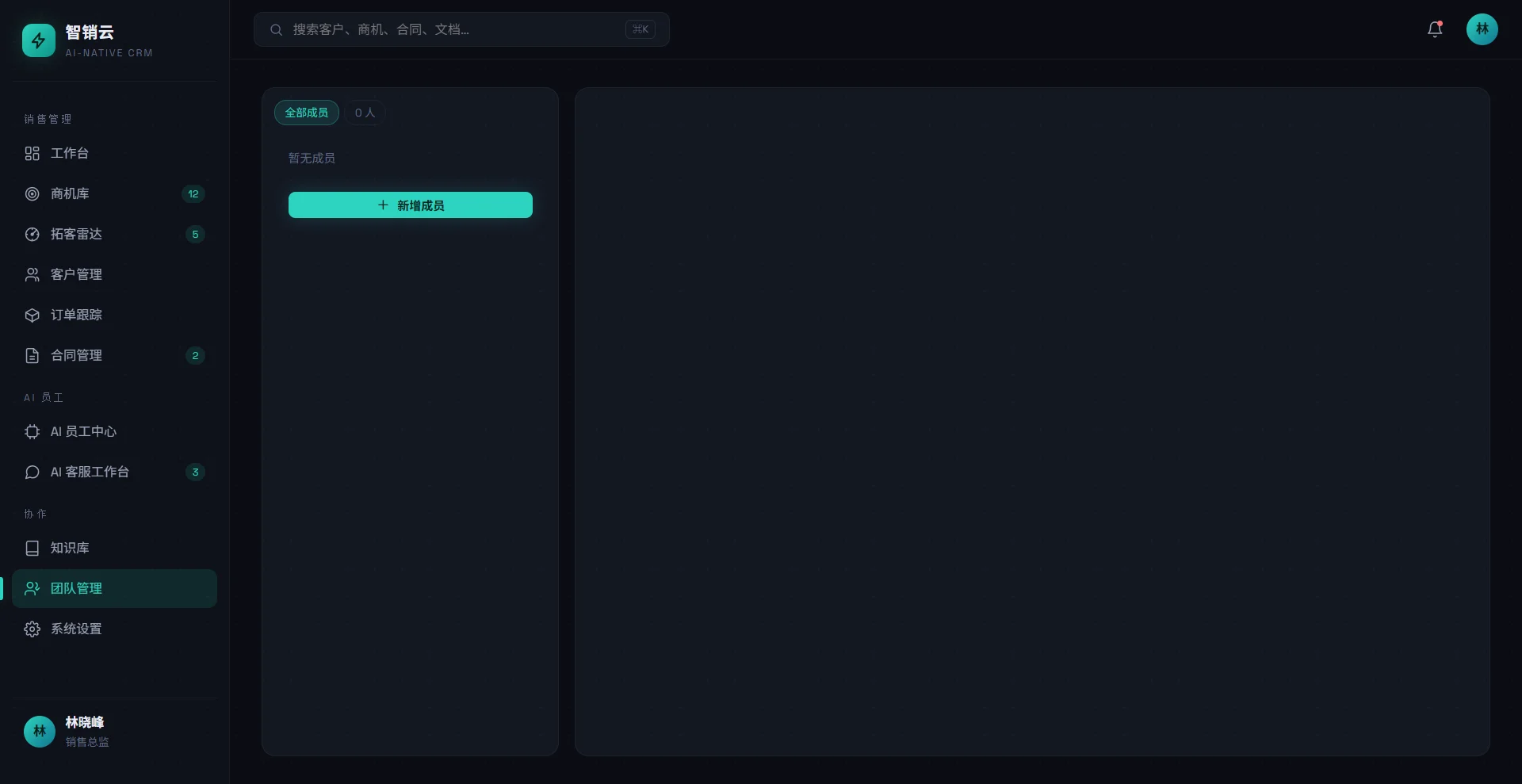
Task: Click the 系统设置 gear icon
Action: tap(32, 629)
